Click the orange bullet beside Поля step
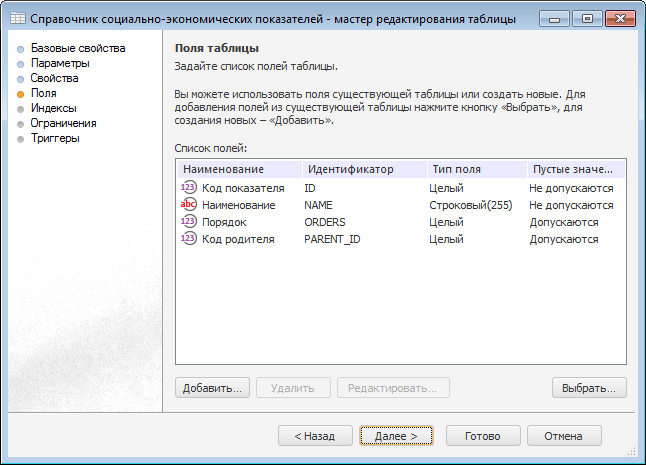The image size is (646, 465). 20,93
